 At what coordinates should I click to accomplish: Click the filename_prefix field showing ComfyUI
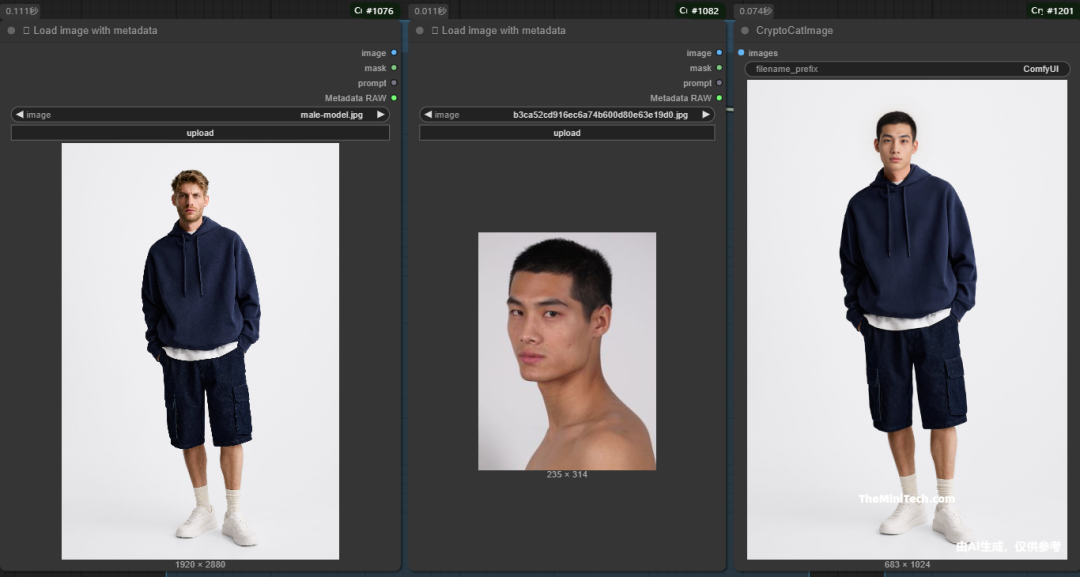907,69
